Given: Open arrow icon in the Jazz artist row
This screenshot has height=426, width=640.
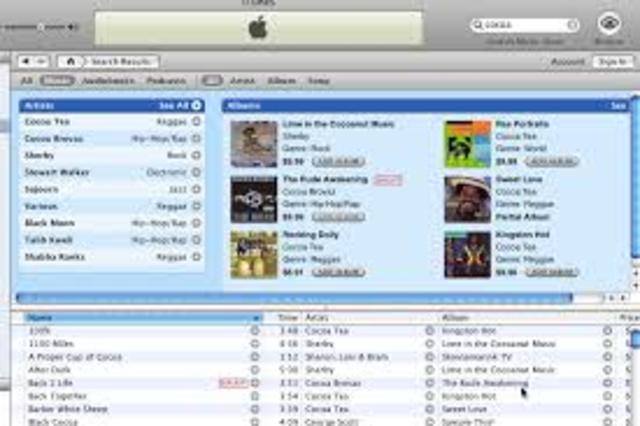Looking at the screenshot, I should (196, 189).
